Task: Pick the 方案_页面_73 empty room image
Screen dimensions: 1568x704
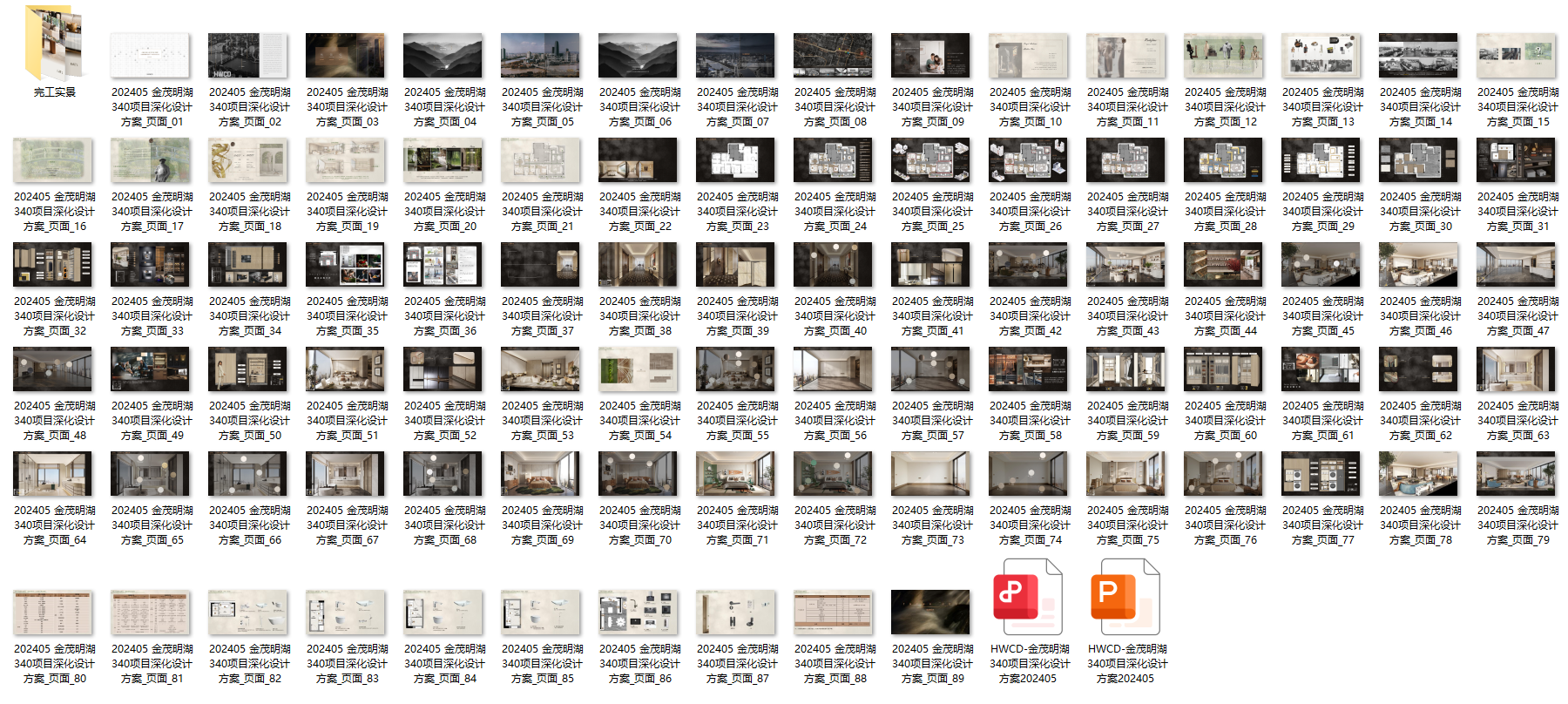Action: (x=931, y=474)
